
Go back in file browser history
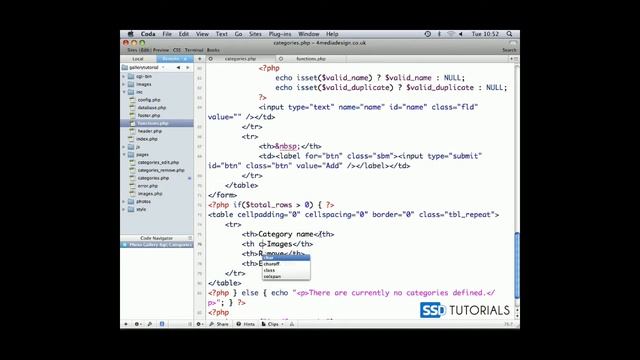[178, 67]
